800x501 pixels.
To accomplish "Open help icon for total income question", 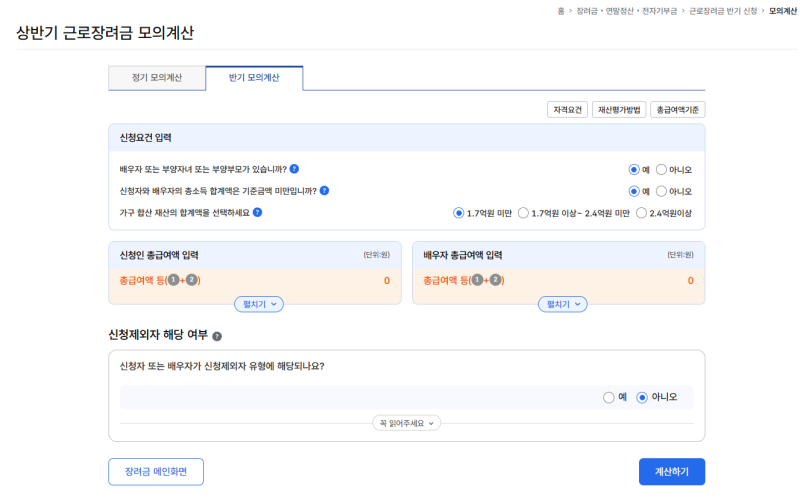I will [x=324, y=191].
